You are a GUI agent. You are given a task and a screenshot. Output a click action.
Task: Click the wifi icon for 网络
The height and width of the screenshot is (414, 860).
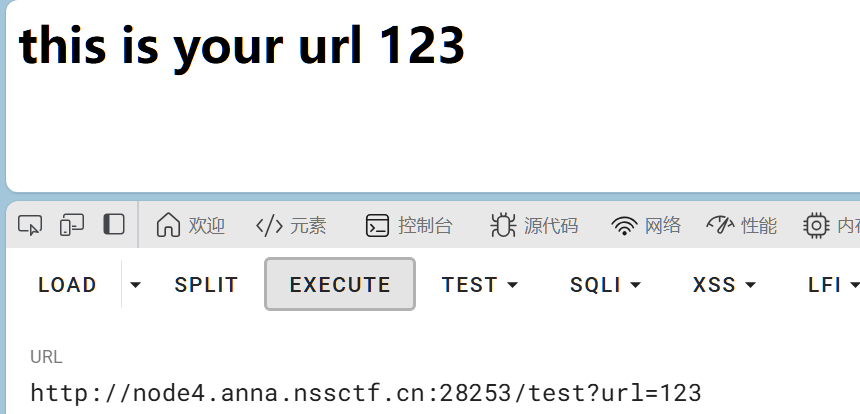625,225
